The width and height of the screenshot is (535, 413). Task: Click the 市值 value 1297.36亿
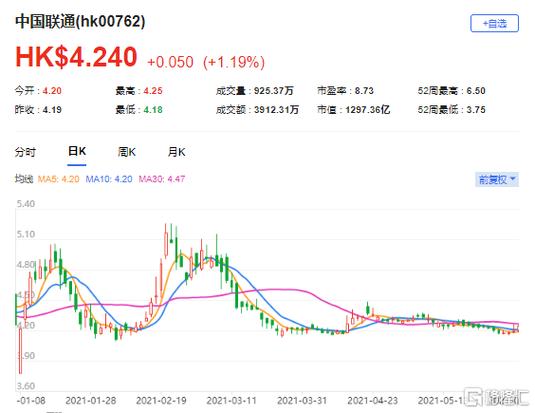click(x=367, y=110)
